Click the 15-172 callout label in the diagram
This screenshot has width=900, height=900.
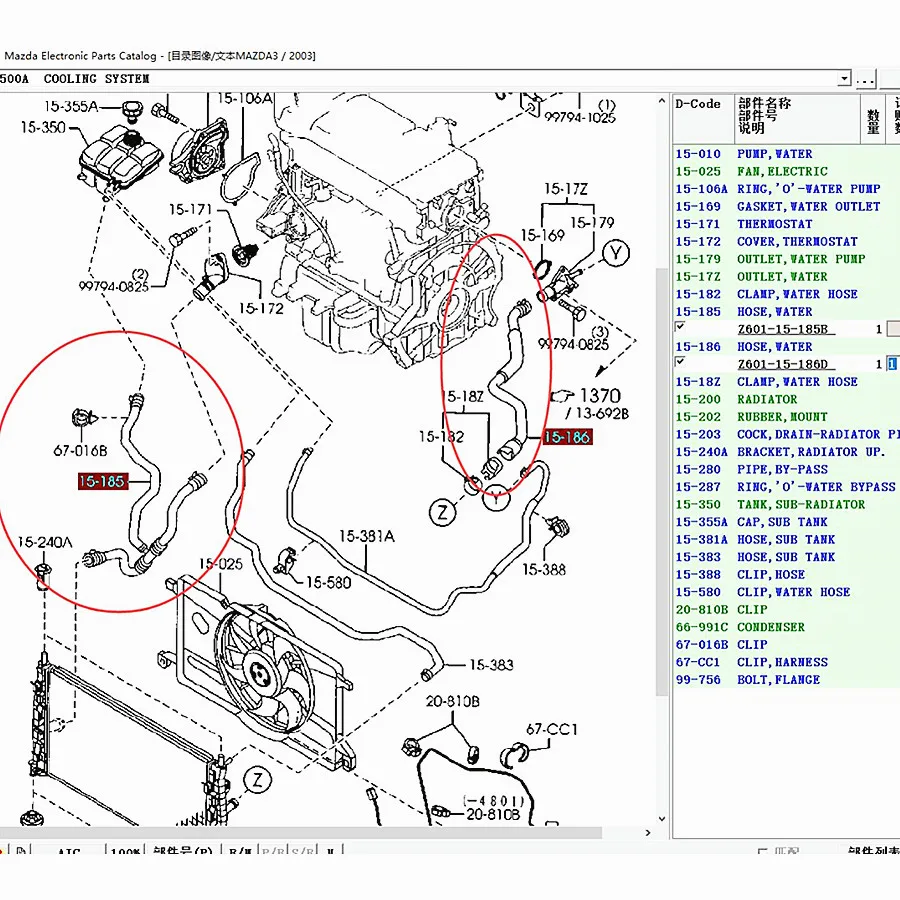[x=262, y=309]
